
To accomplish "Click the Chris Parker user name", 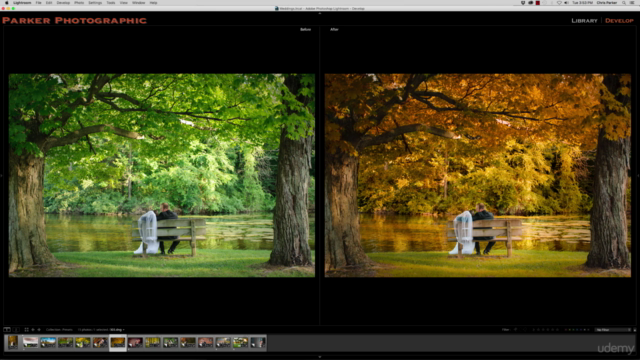I will pos(607,2).
